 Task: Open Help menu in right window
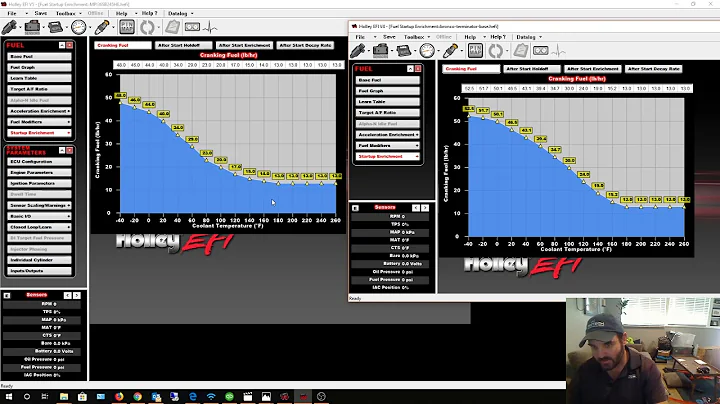pyautogui.click(x=470, y=37)
